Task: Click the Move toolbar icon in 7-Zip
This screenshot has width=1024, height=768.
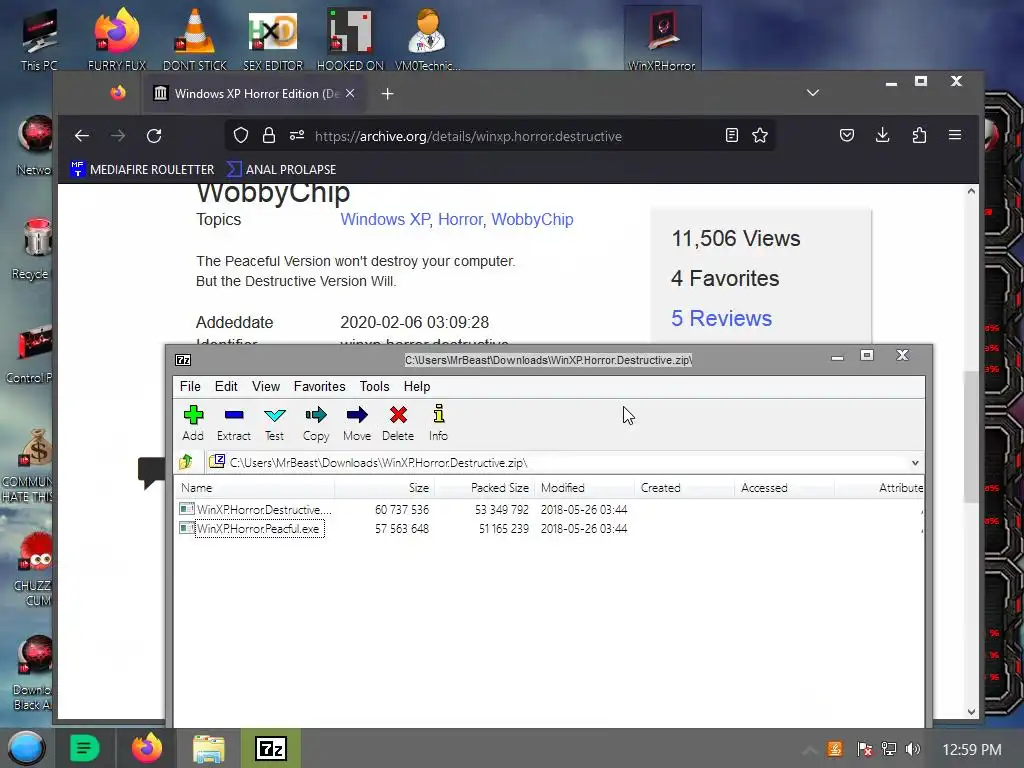Action: 357,423
